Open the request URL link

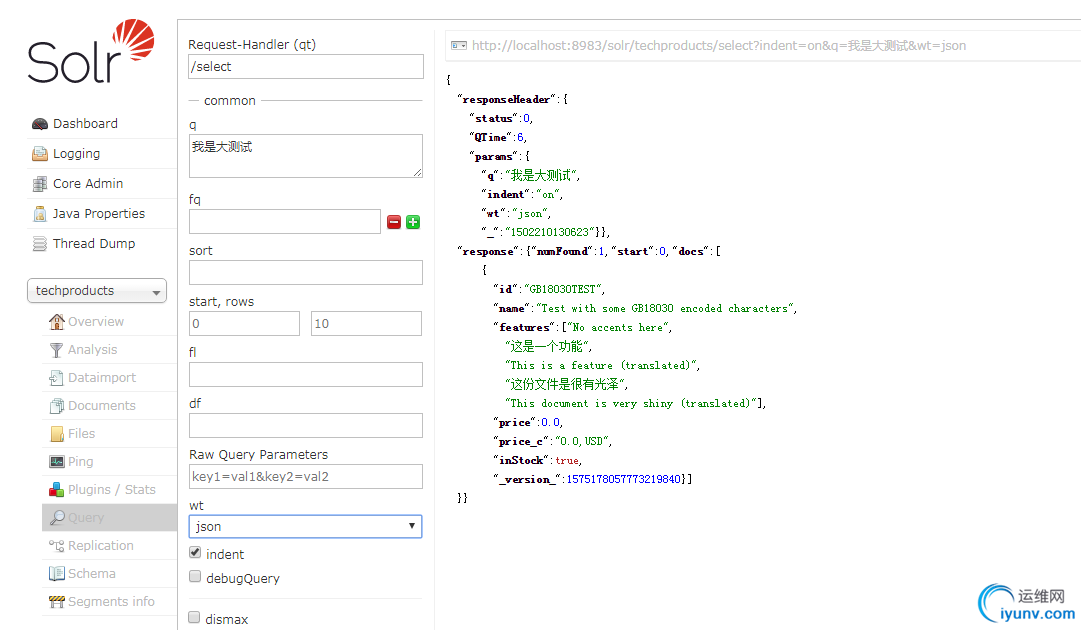pyautogui.click(x=719, y=45)
